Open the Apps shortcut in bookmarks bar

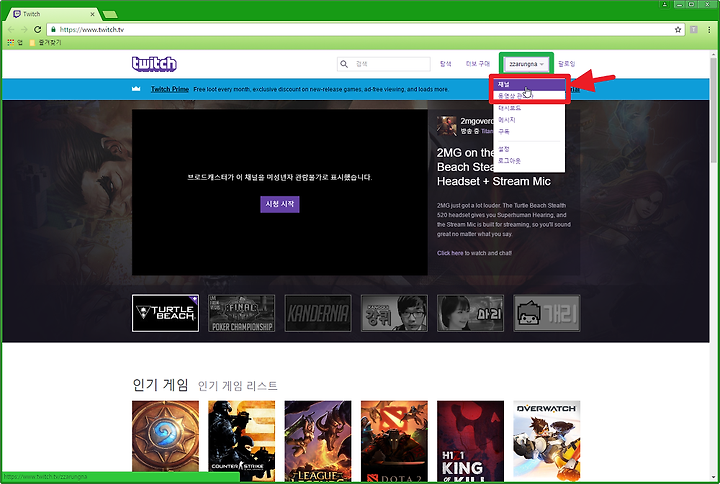(15, 42)
